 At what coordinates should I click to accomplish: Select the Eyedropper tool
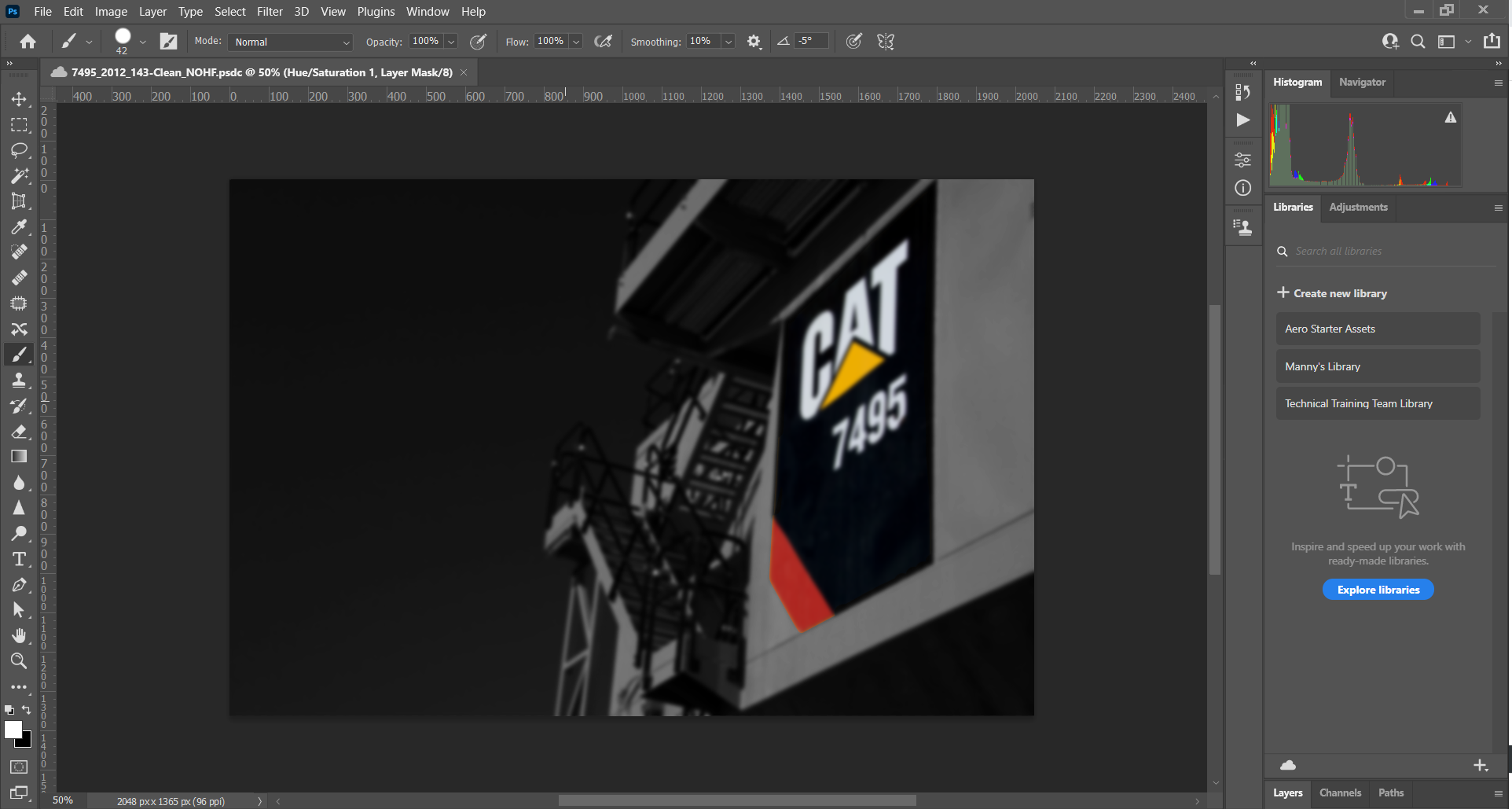[x=19, y=227]
